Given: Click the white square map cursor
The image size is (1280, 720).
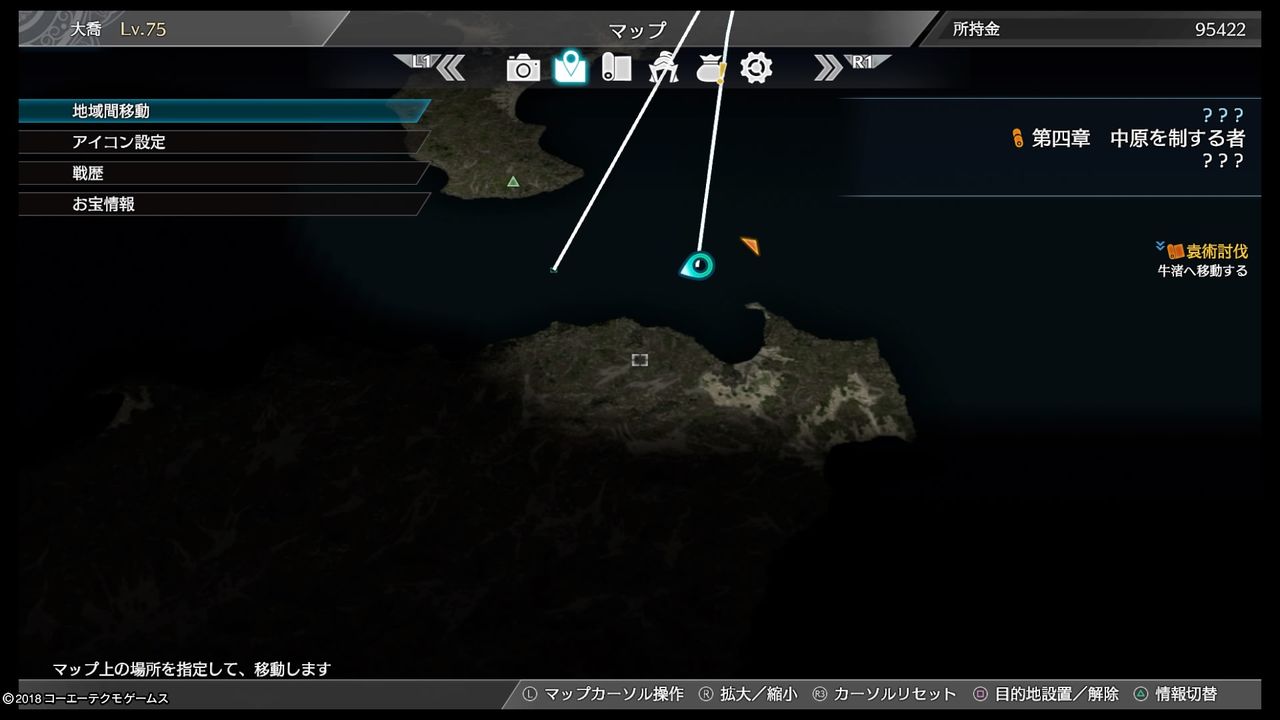Looking at the screenshot, I should point(640,360).
